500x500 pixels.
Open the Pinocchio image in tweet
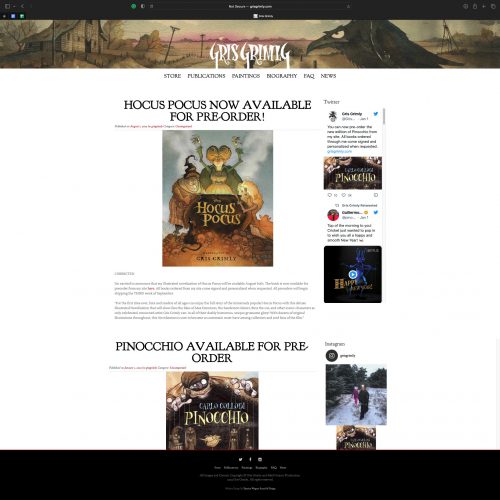(353, 173)
